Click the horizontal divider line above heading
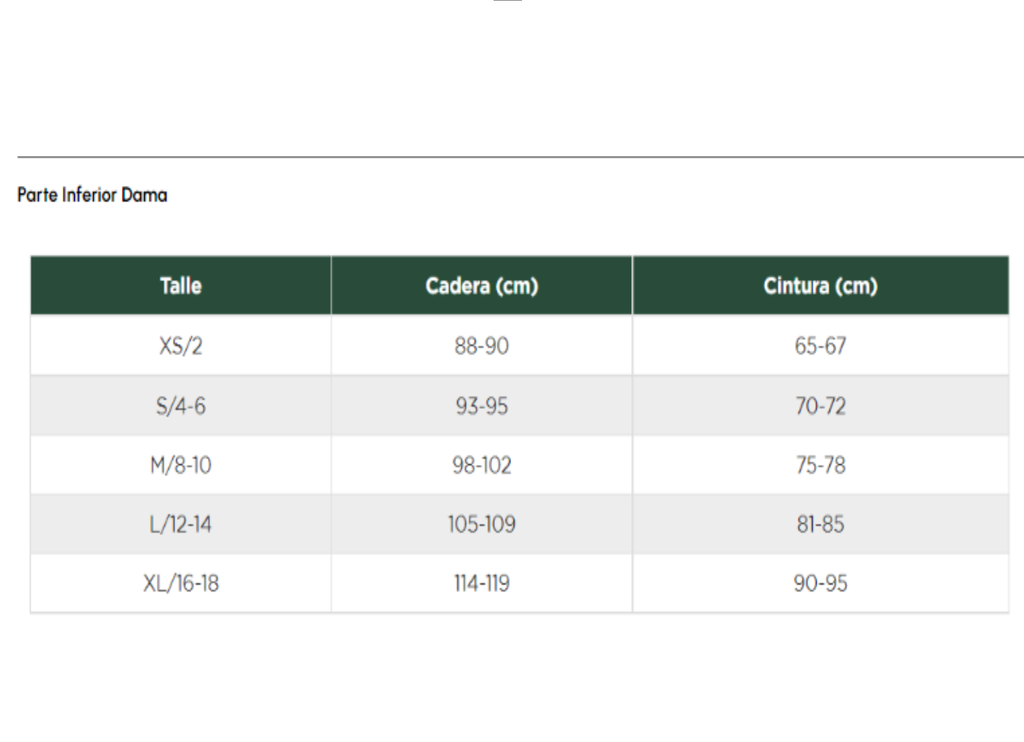This screenshot has width=1024, height=742. pyautogui.click(x=520, y=157)
